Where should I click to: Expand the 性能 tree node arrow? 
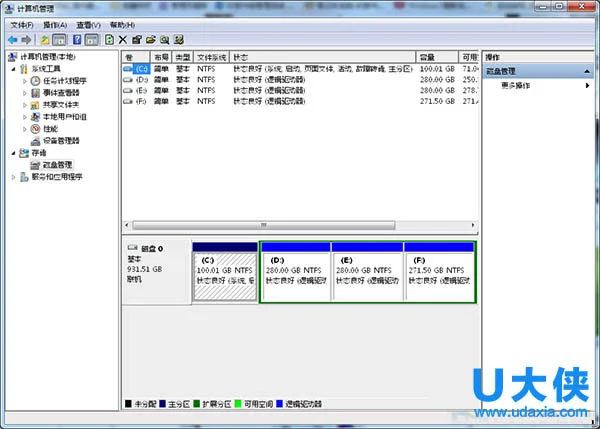[x=25, y=129]
